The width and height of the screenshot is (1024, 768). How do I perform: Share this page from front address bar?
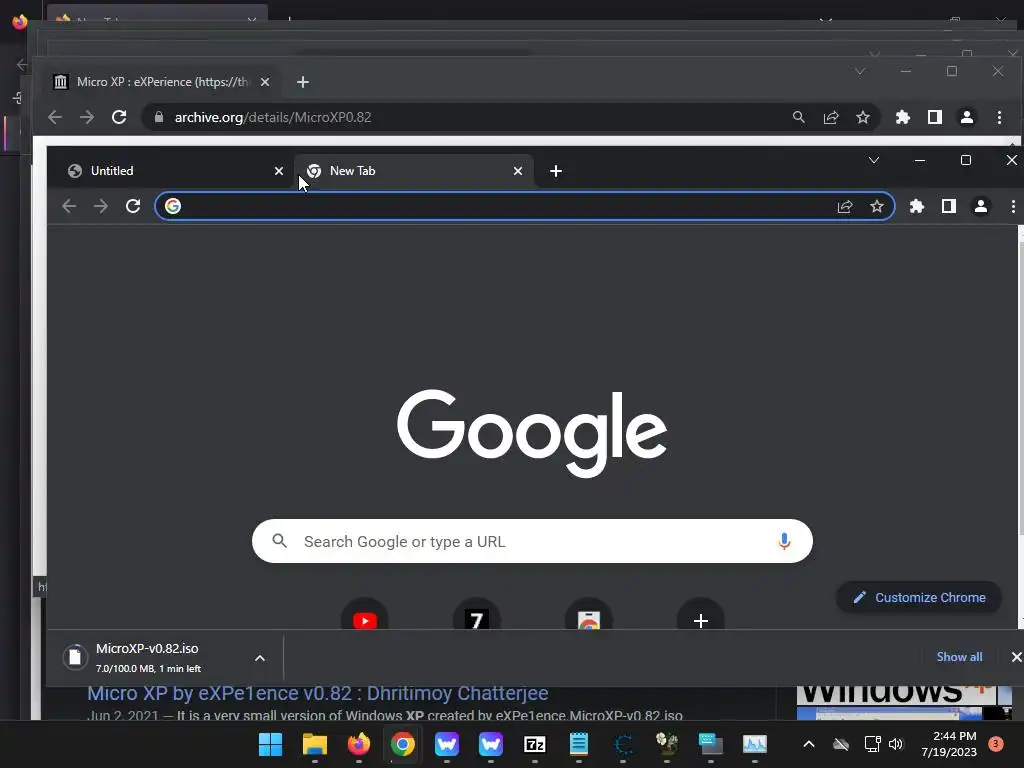point(845,206)
